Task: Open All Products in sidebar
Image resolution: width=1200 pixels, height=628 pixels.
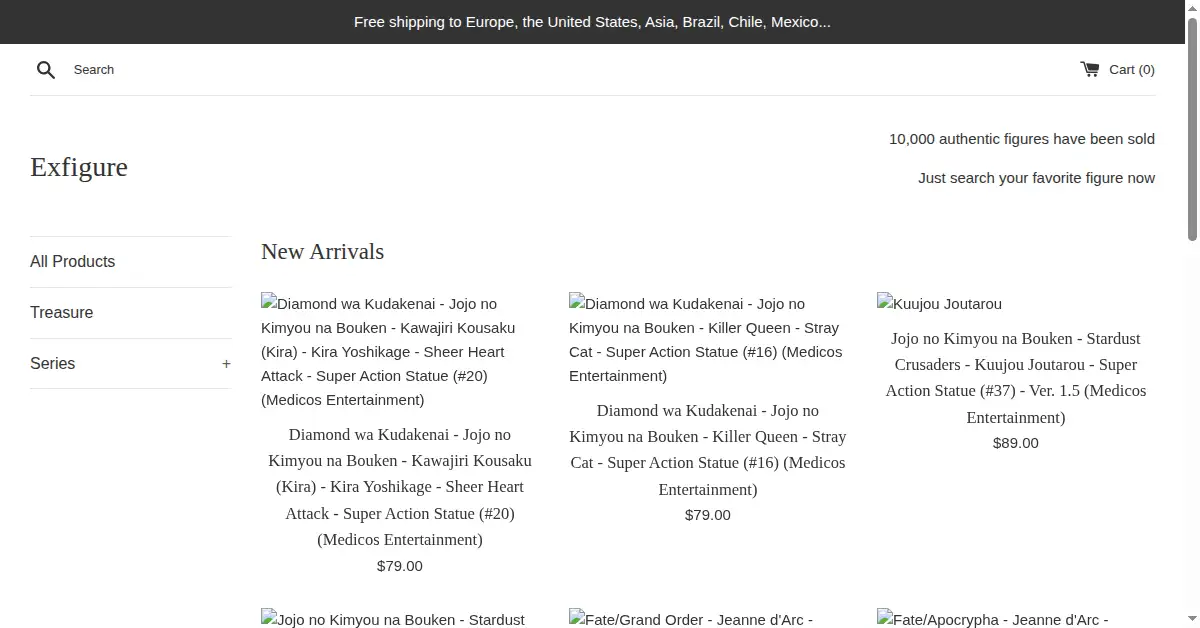Action: click(72, 262)
